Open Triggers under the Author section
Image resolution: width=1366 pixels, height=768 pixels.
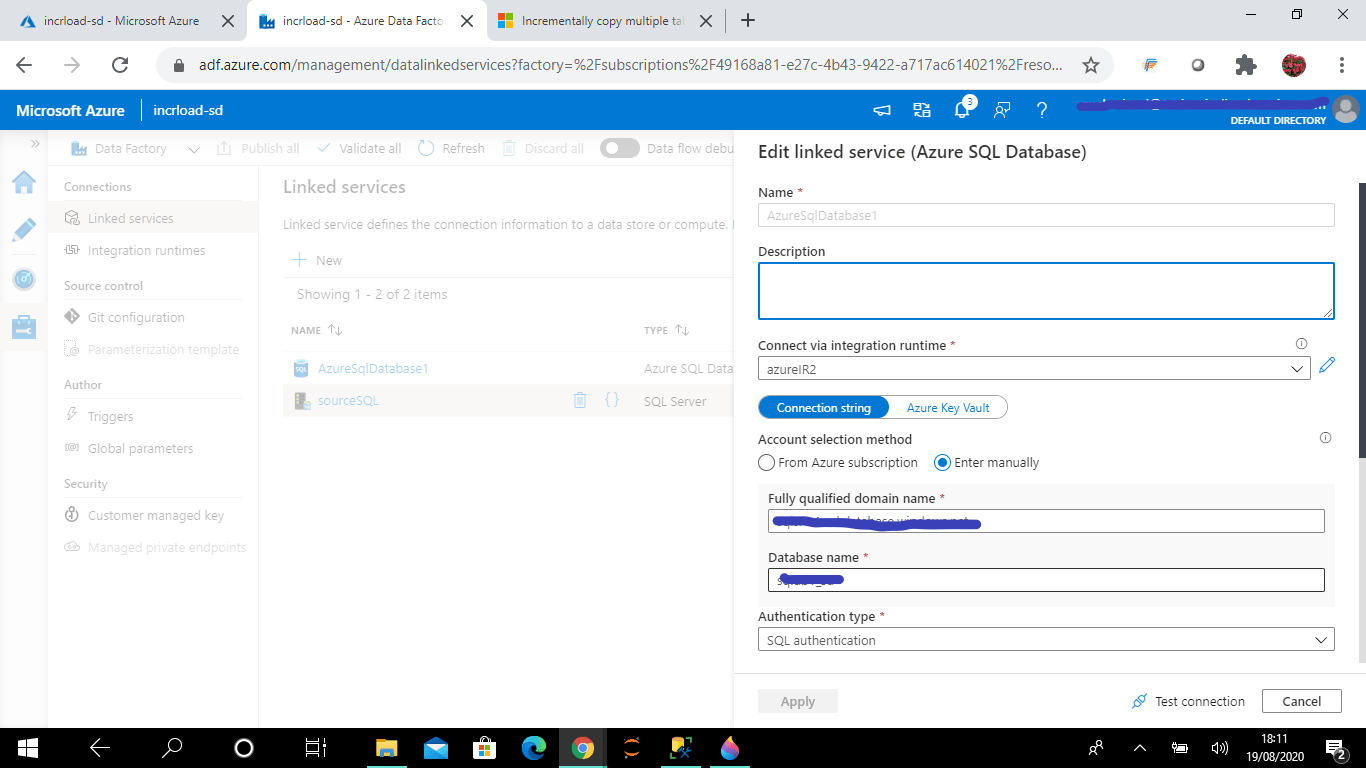pyautogui.click(x=110, y=416)
